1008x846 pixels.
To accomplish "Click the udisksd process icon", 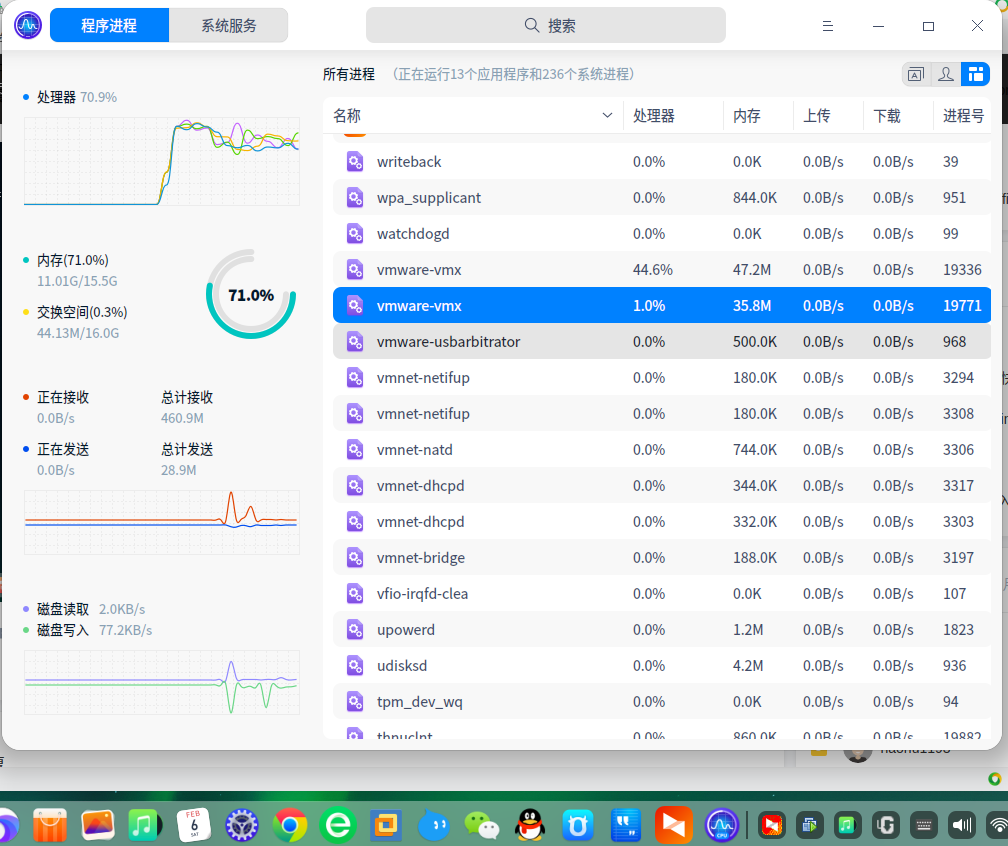I will point(355,666).
